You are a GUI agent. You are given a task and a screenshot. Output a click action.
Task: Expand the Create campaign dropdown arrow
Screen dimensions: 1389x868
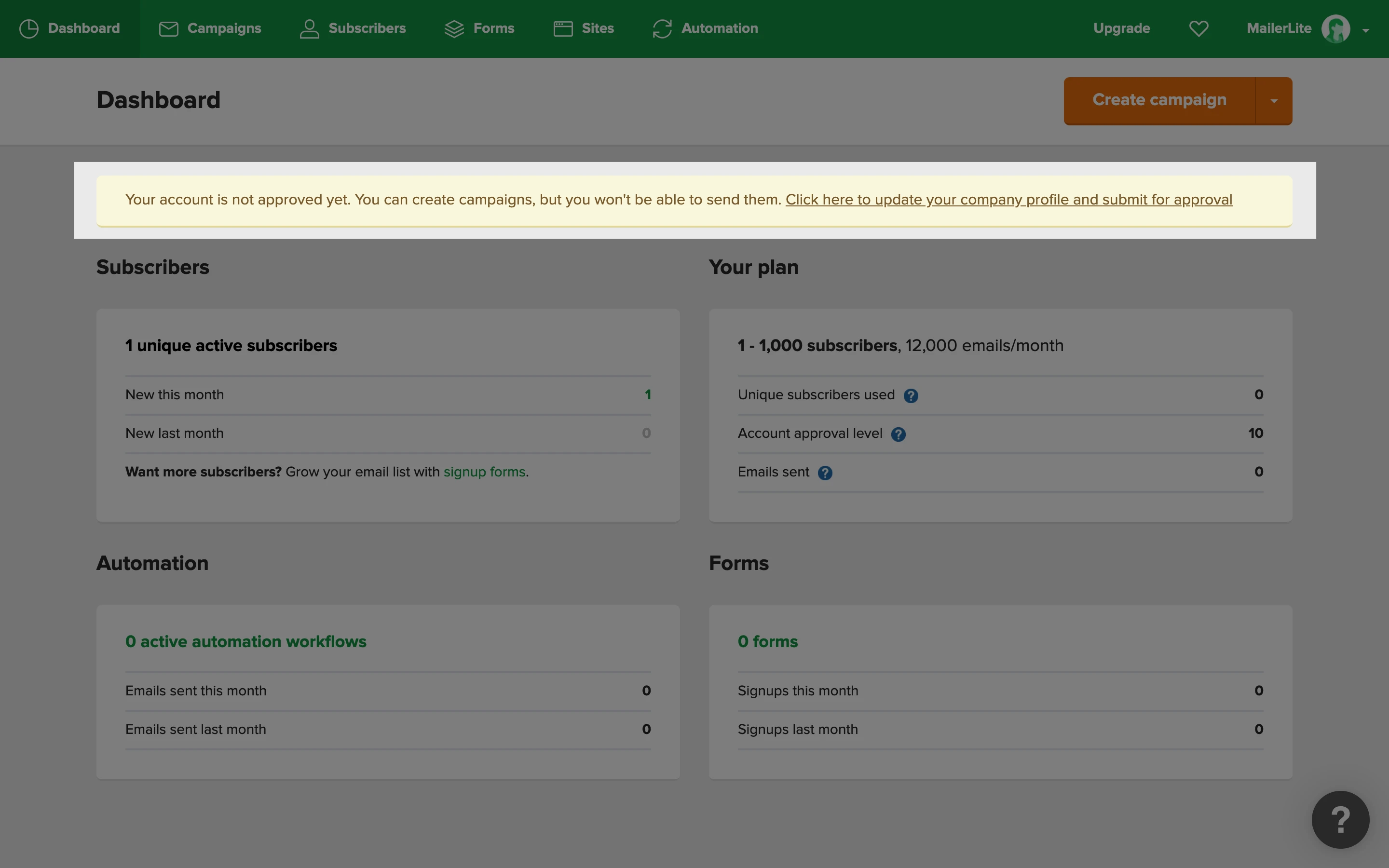pos(1274,101)
